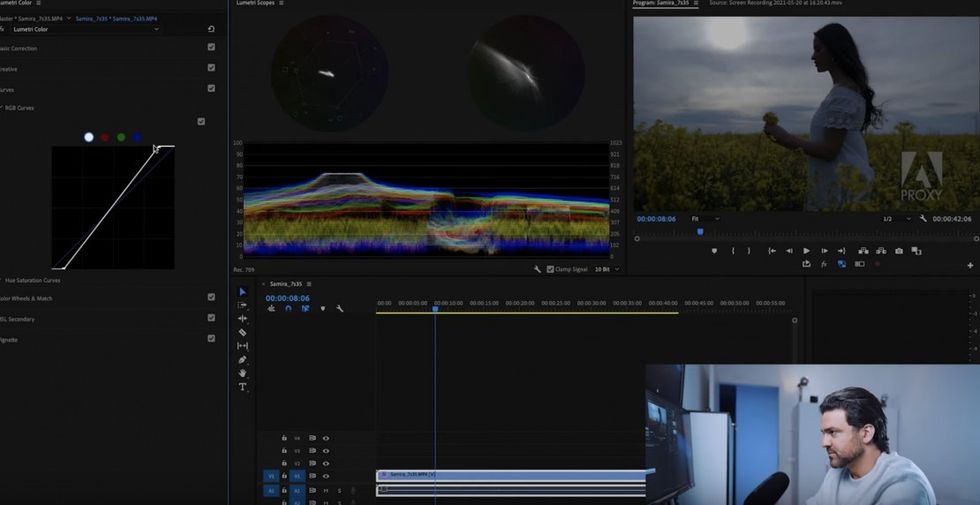Select blue curve channel
Viewport: 980px width, 505px height.
coord(138,137)
